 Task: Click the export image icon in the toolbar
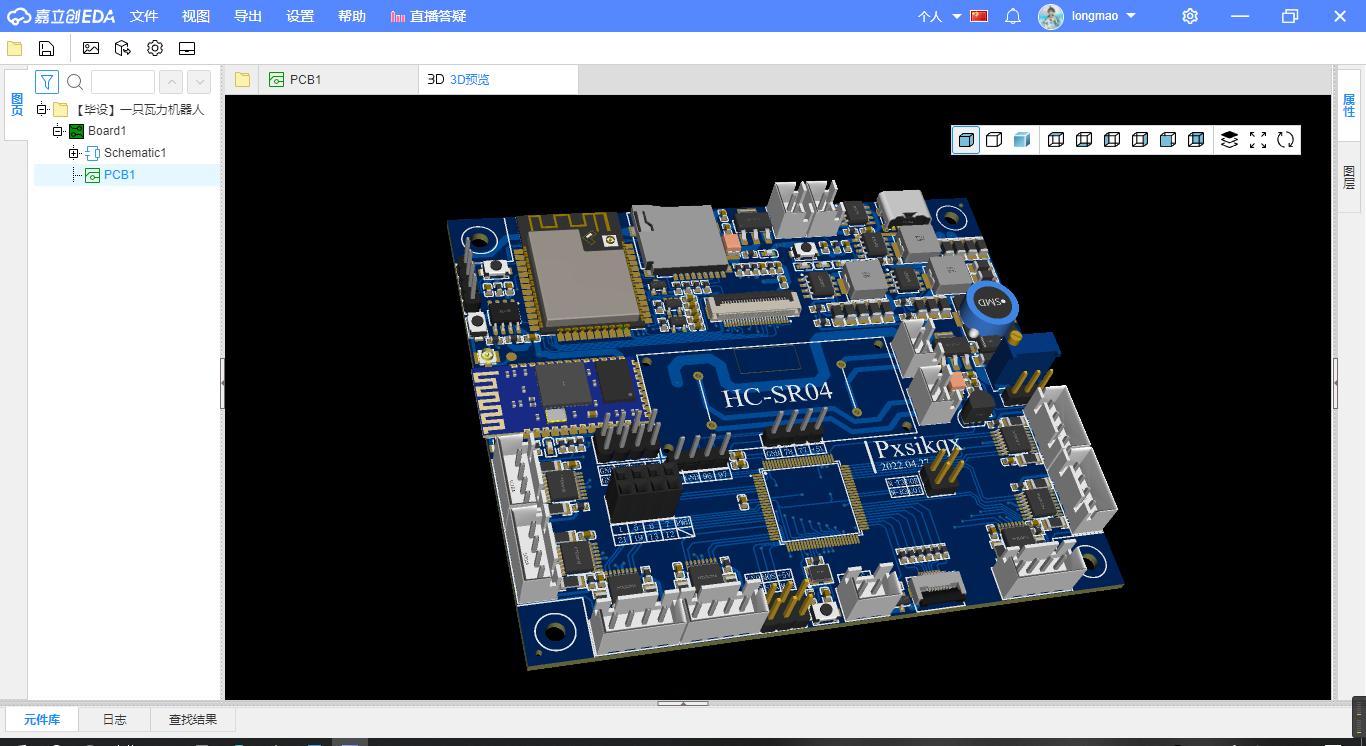(x=91, y=48)
